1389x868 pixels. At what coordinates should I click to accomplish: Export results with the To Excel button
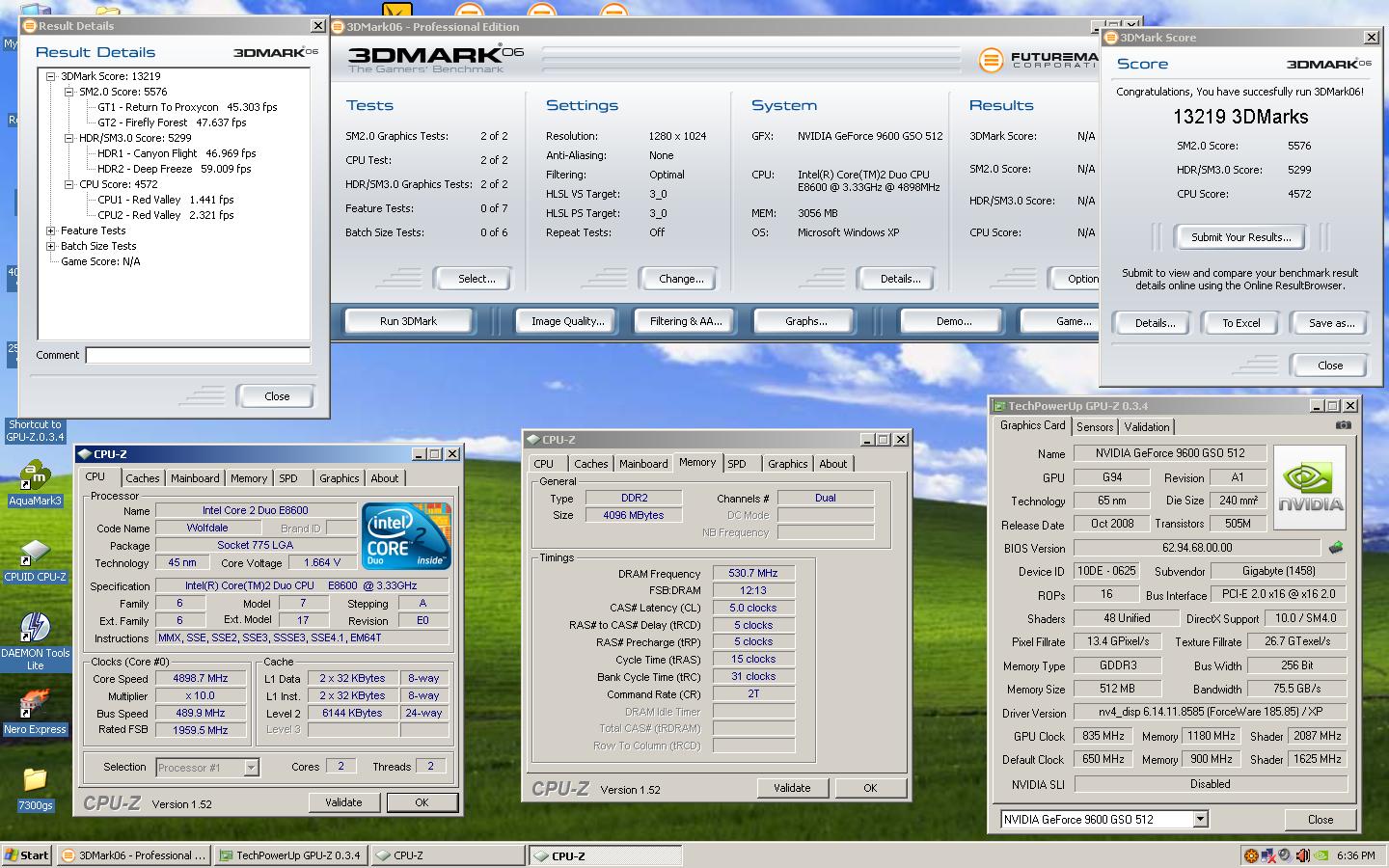(1241, 323)
